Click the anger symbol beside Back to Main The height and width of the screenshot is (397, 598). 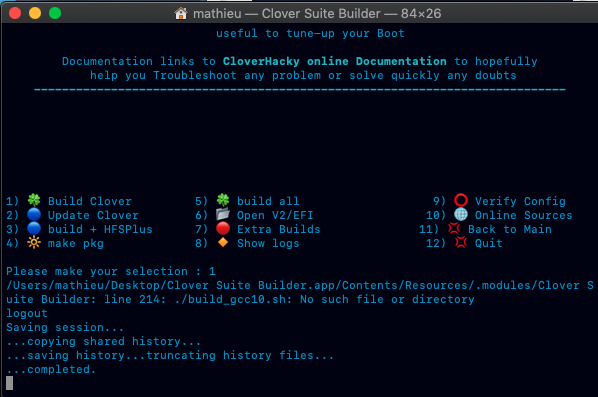pos(454,228)
